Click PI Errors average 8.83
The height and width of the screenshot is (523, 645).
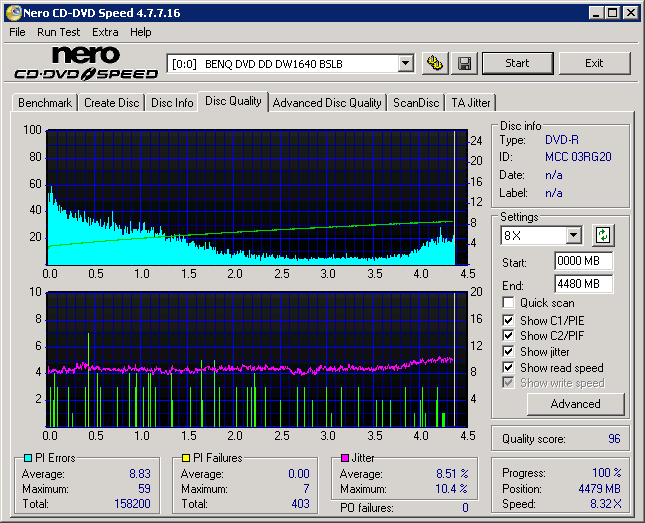coord(140,474)
